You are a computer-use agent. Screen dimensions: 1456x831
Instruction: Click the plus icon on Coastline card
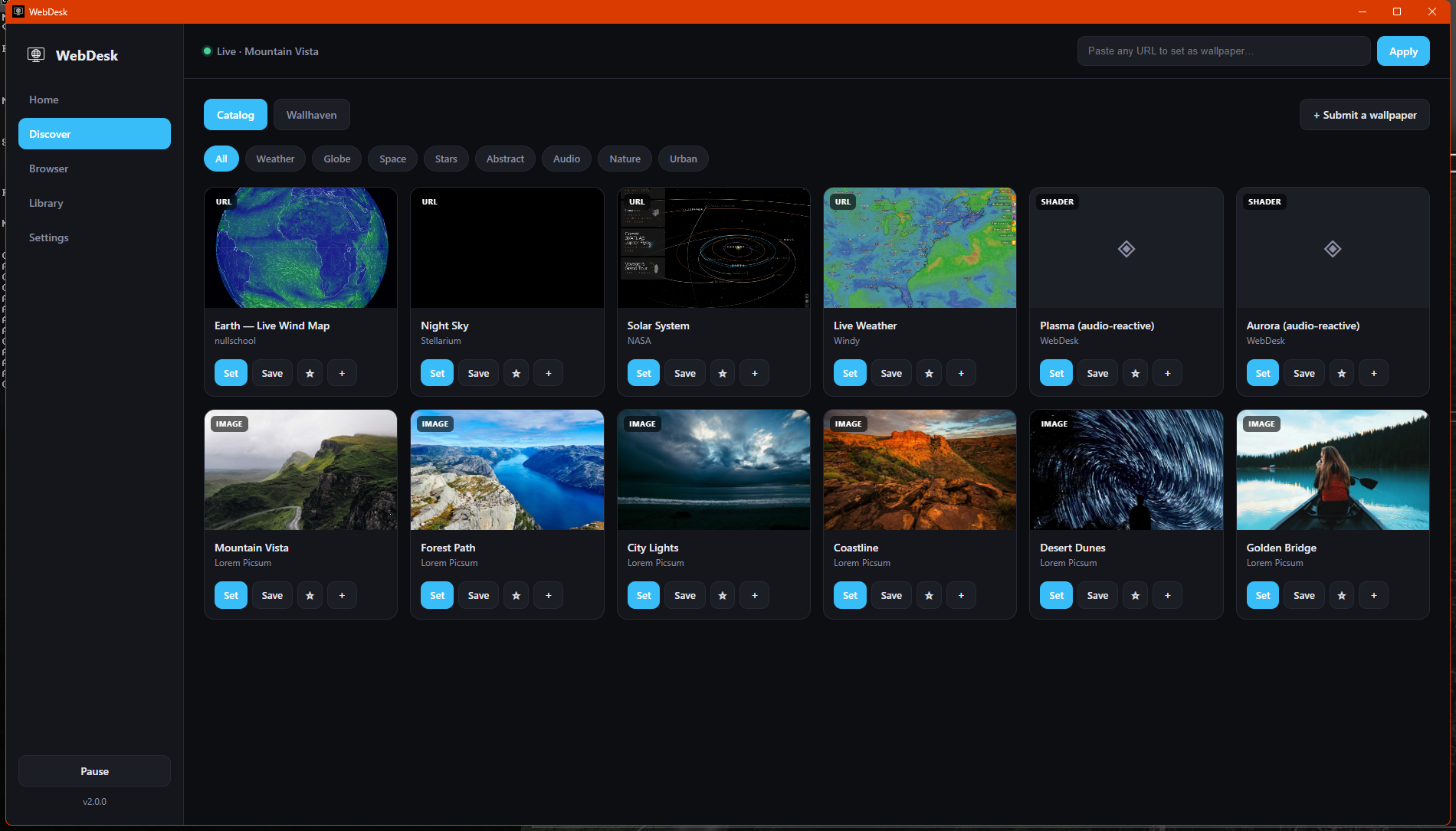[961, 595]
